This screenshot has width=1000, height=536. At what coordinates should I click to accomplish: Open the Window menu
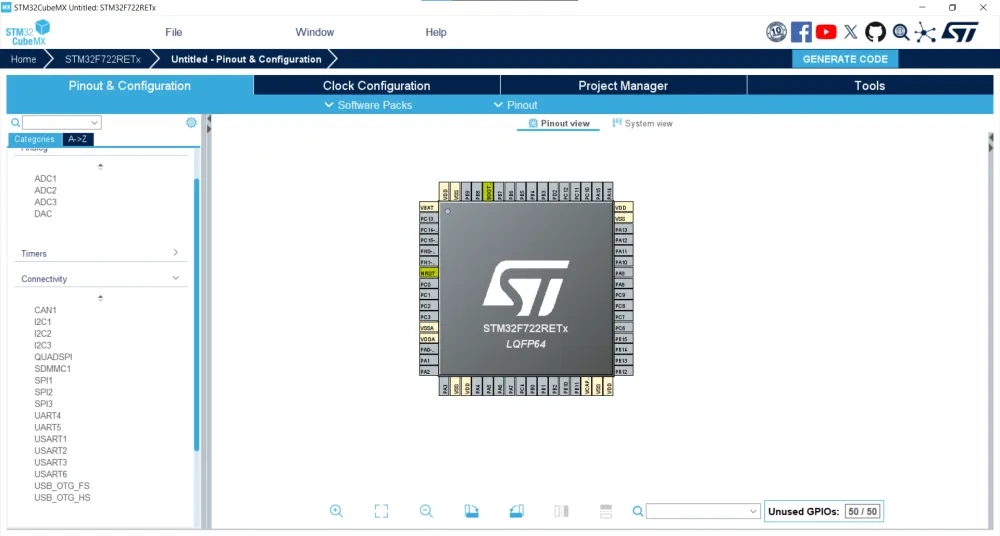314,32
